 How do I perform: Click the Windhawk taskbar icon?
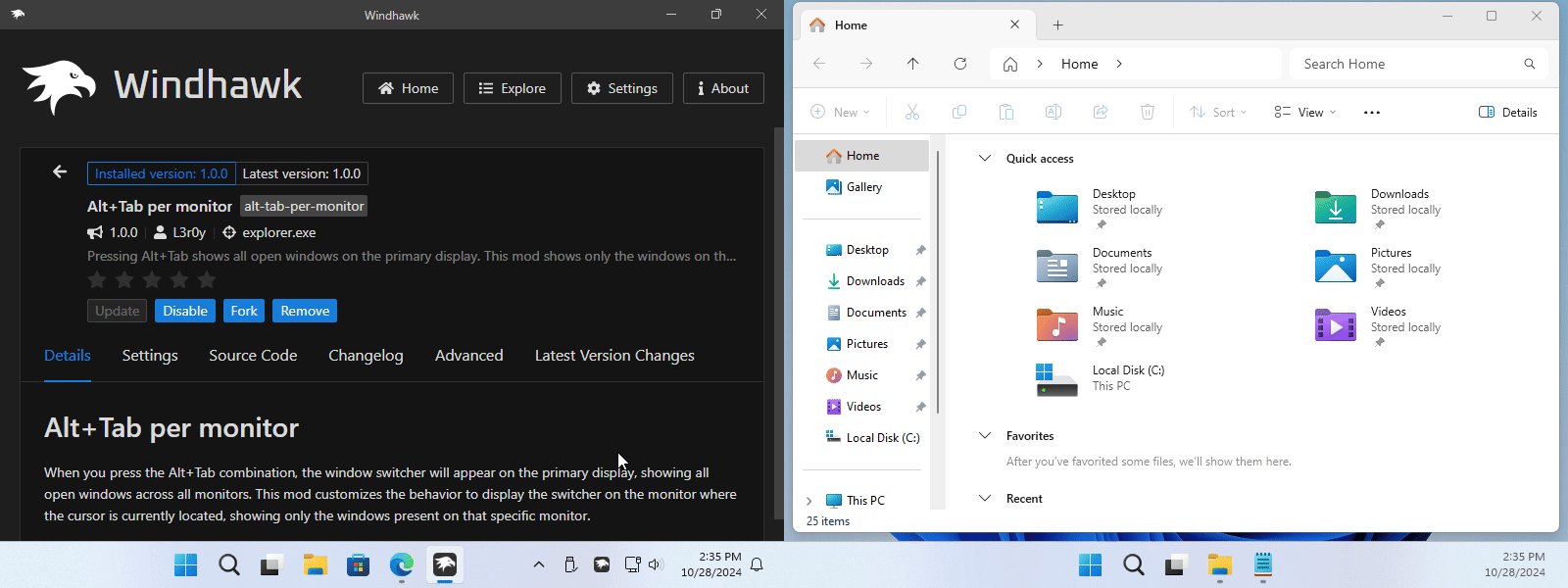pyautogui.click(x=445, y=564)
